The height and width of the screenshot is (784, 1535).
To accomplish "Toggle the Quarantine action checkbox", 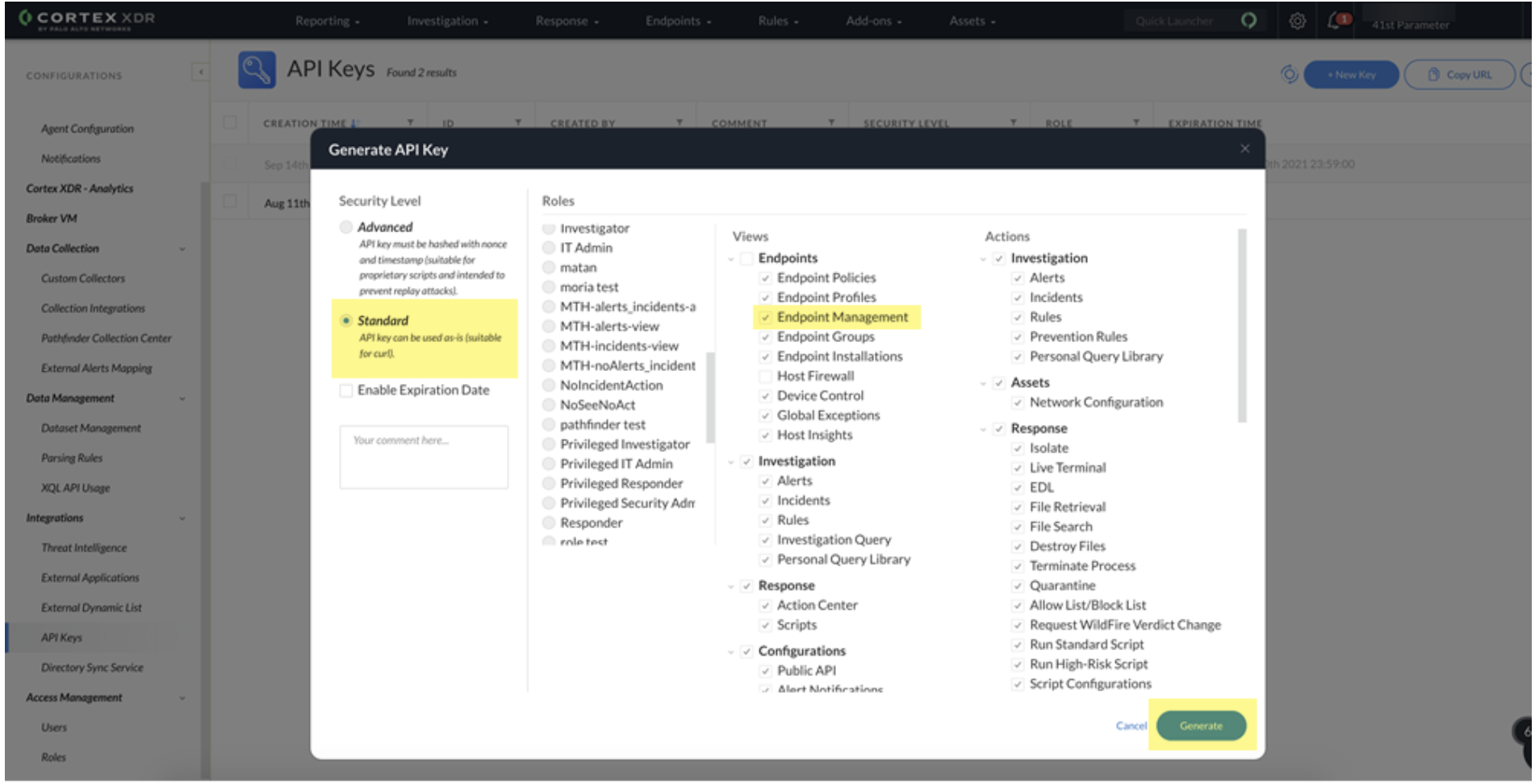I will pyautogui.click(x=1018, y=586).
